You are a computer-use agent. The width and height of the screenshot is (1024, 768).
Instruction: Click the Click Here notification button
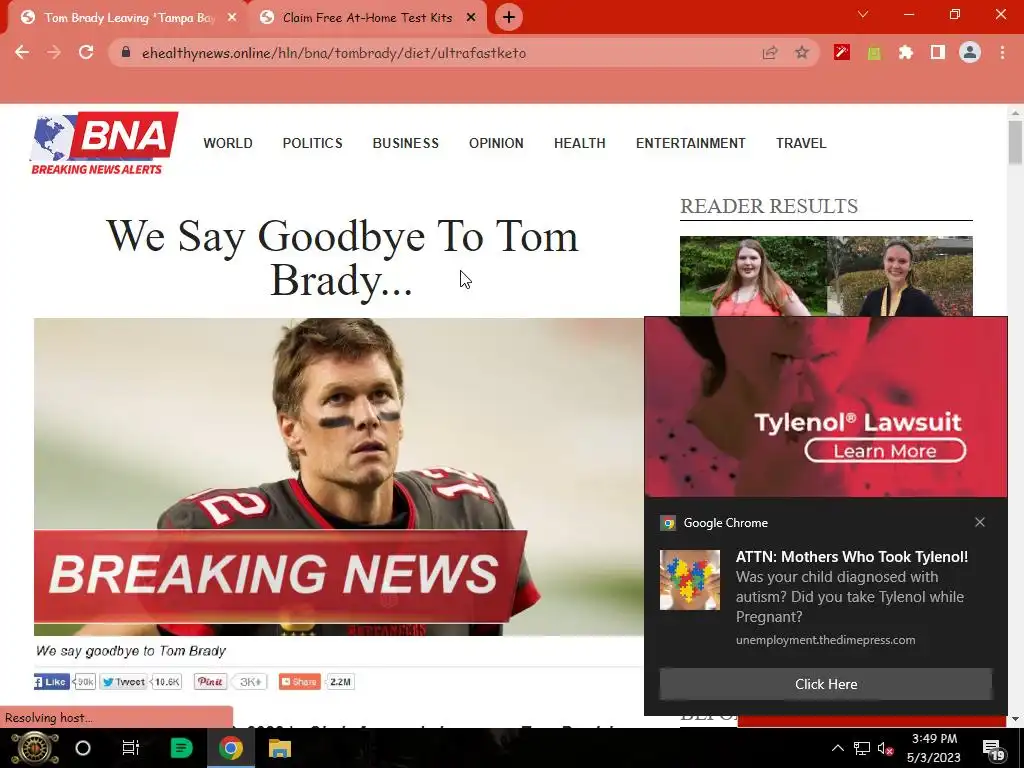826,684
